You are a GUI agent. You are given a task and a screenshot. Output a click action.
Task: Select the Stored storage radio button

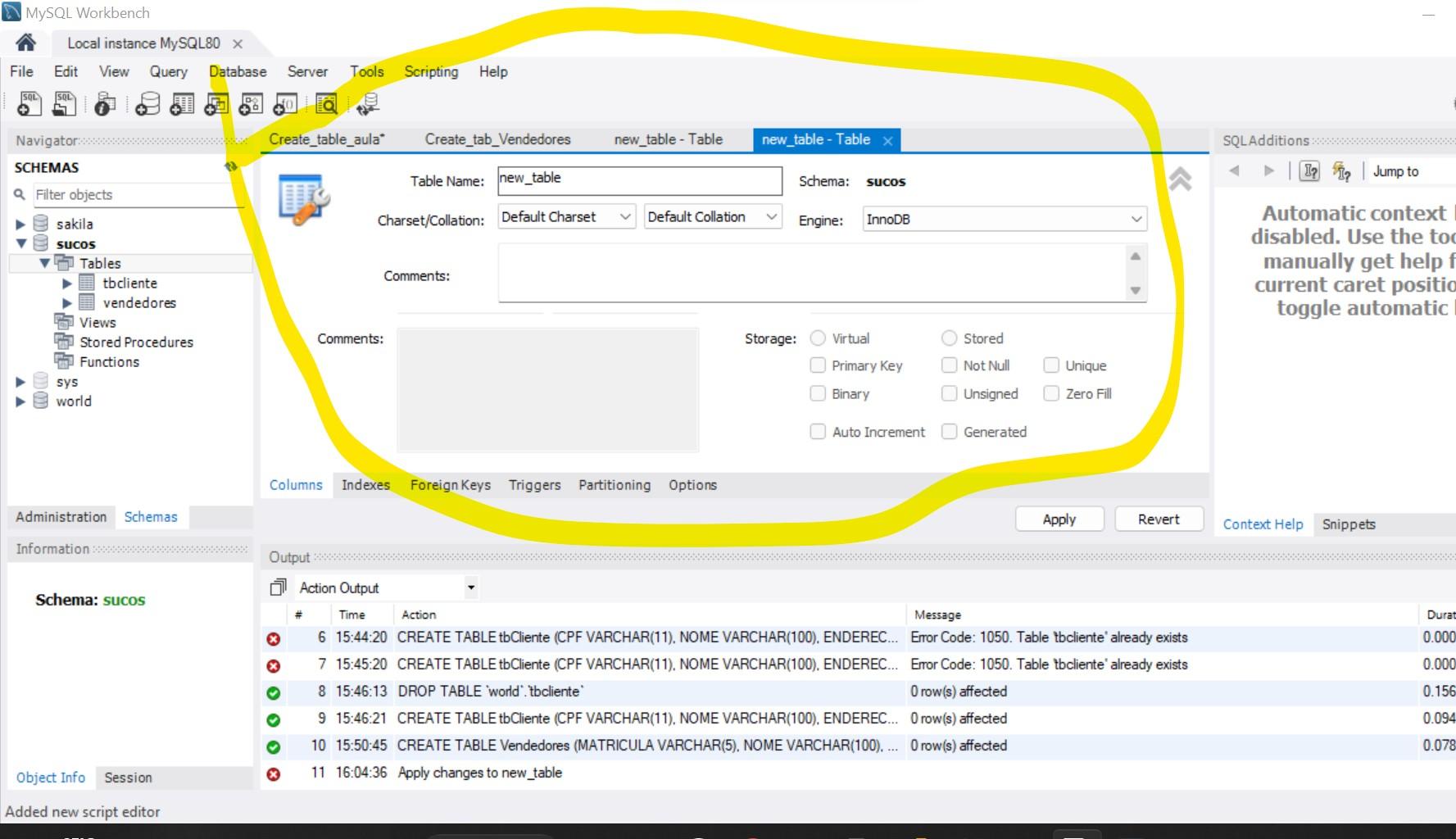click(x=949, y=338)
